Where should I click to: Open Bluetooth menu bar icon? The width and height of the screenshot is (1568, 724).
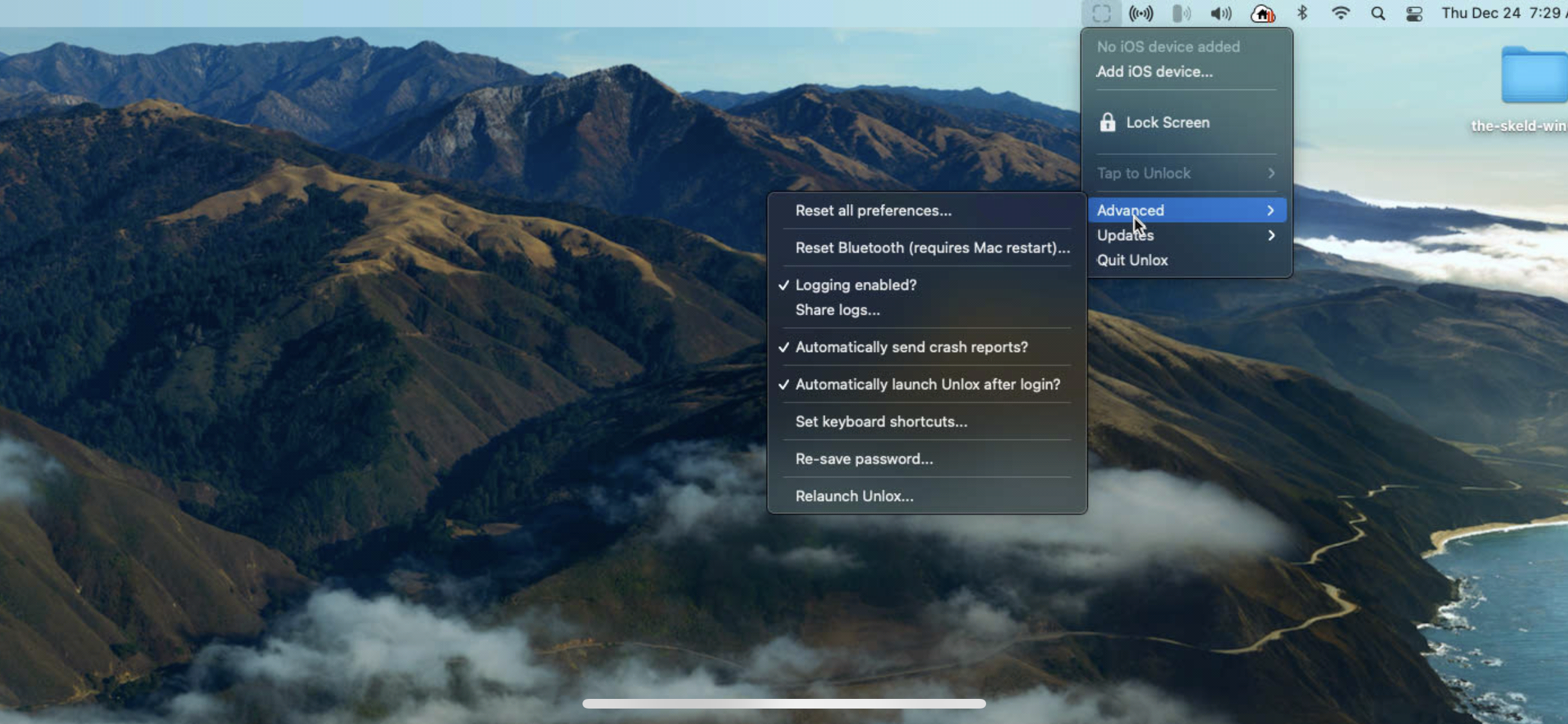tap(1302, 14)
